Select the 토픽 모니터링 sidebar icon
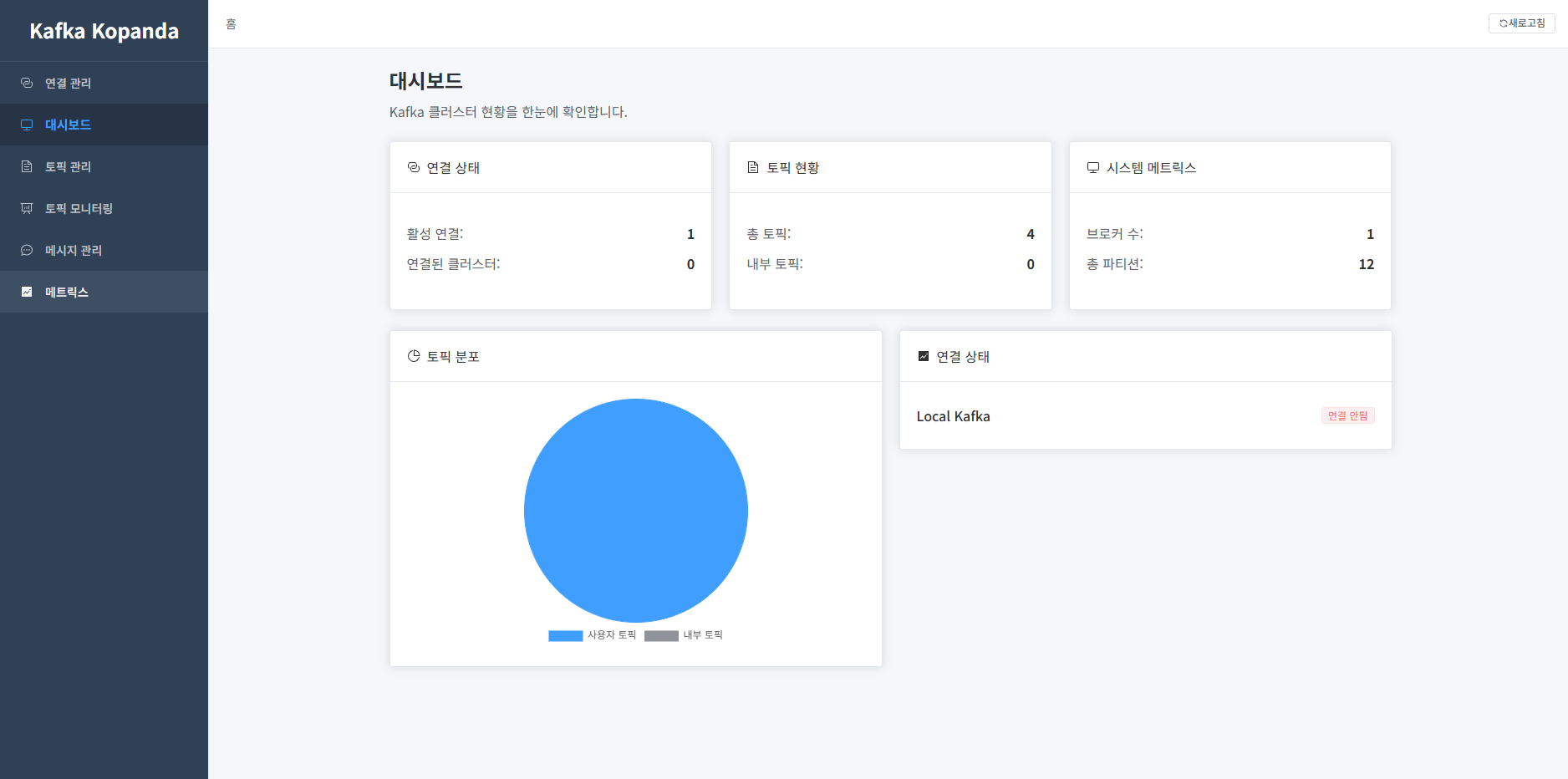The image size is (1568, 779). 25,208
